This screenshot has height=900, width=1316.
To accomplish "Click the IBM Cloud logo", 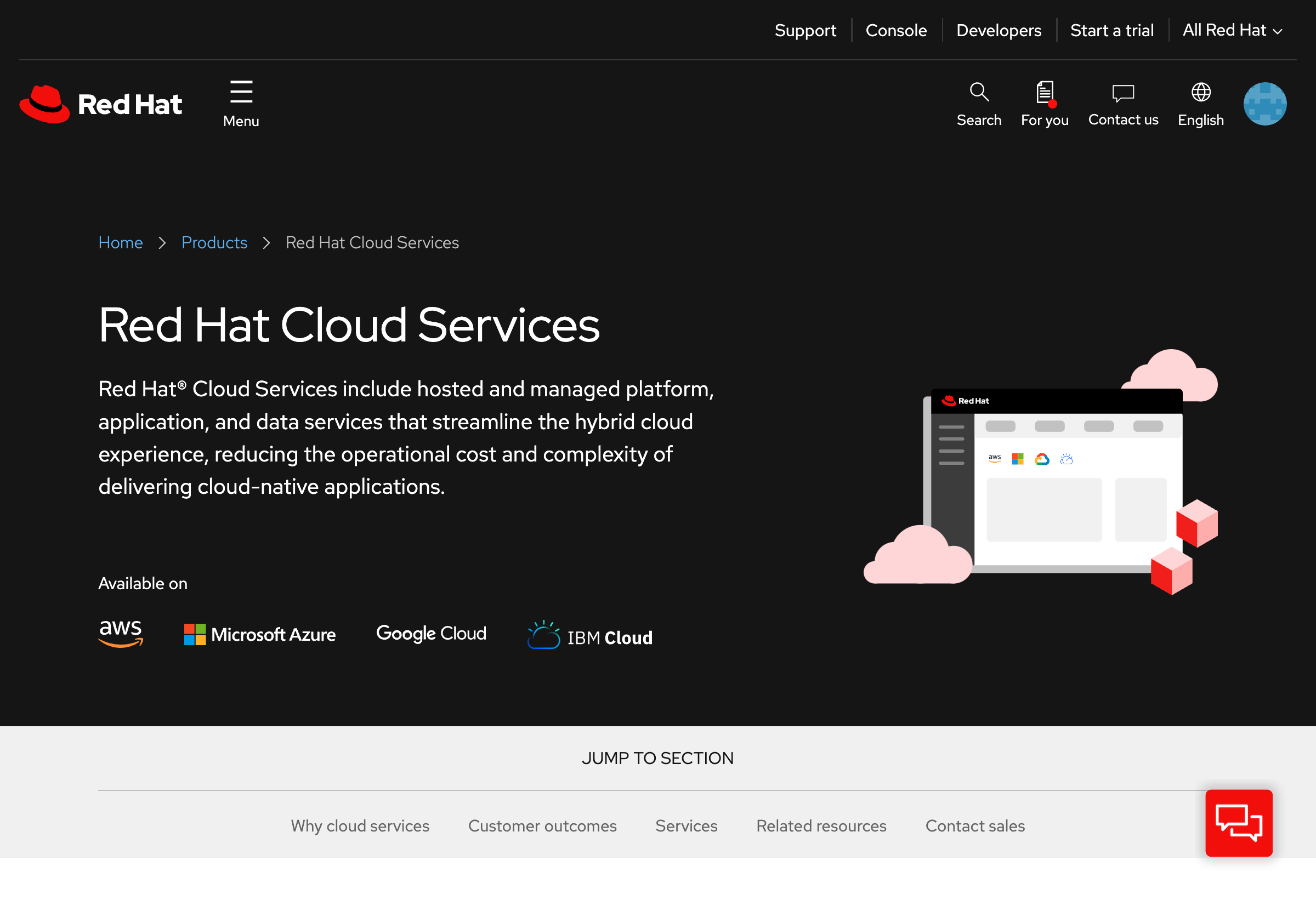I will pos(589,635).
